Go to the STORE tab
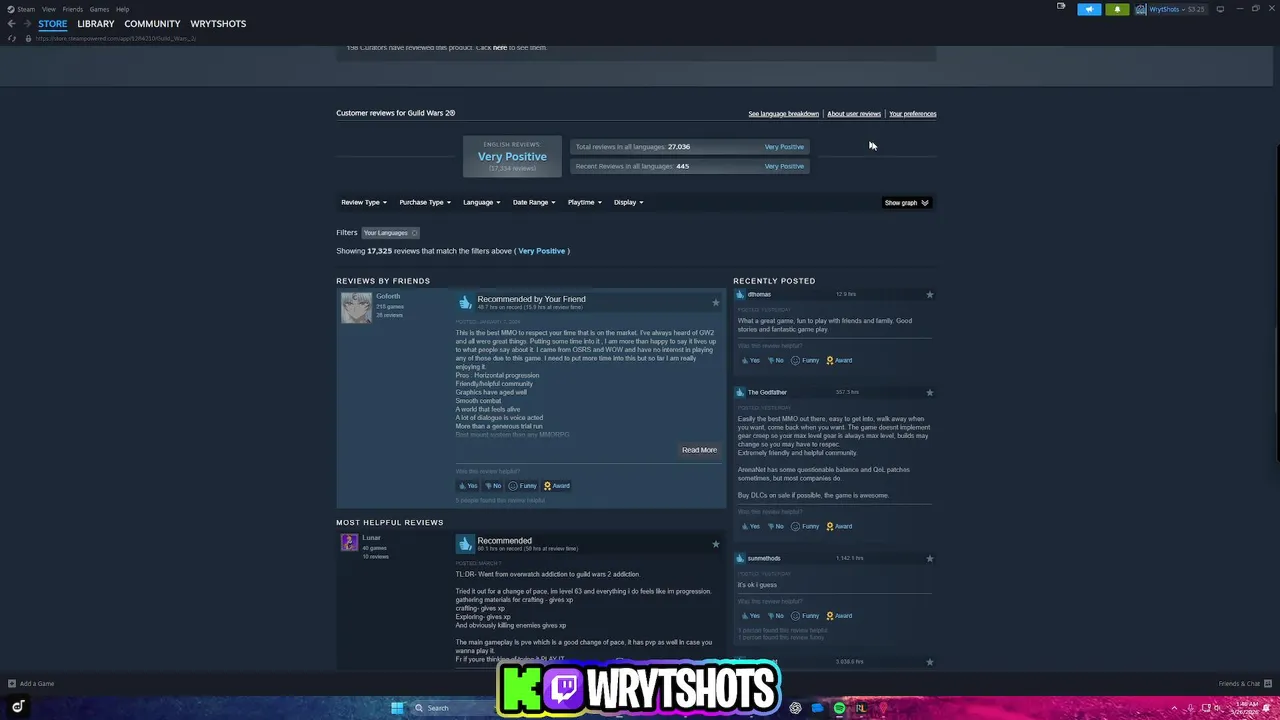This screenshot has height=720, width=1280. (x=53, y=23)
